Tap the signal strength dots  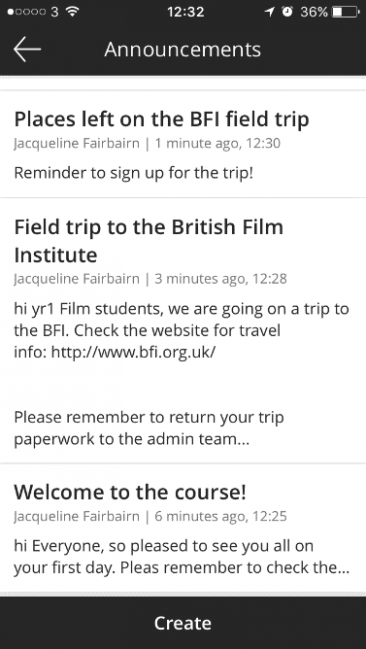27,12
